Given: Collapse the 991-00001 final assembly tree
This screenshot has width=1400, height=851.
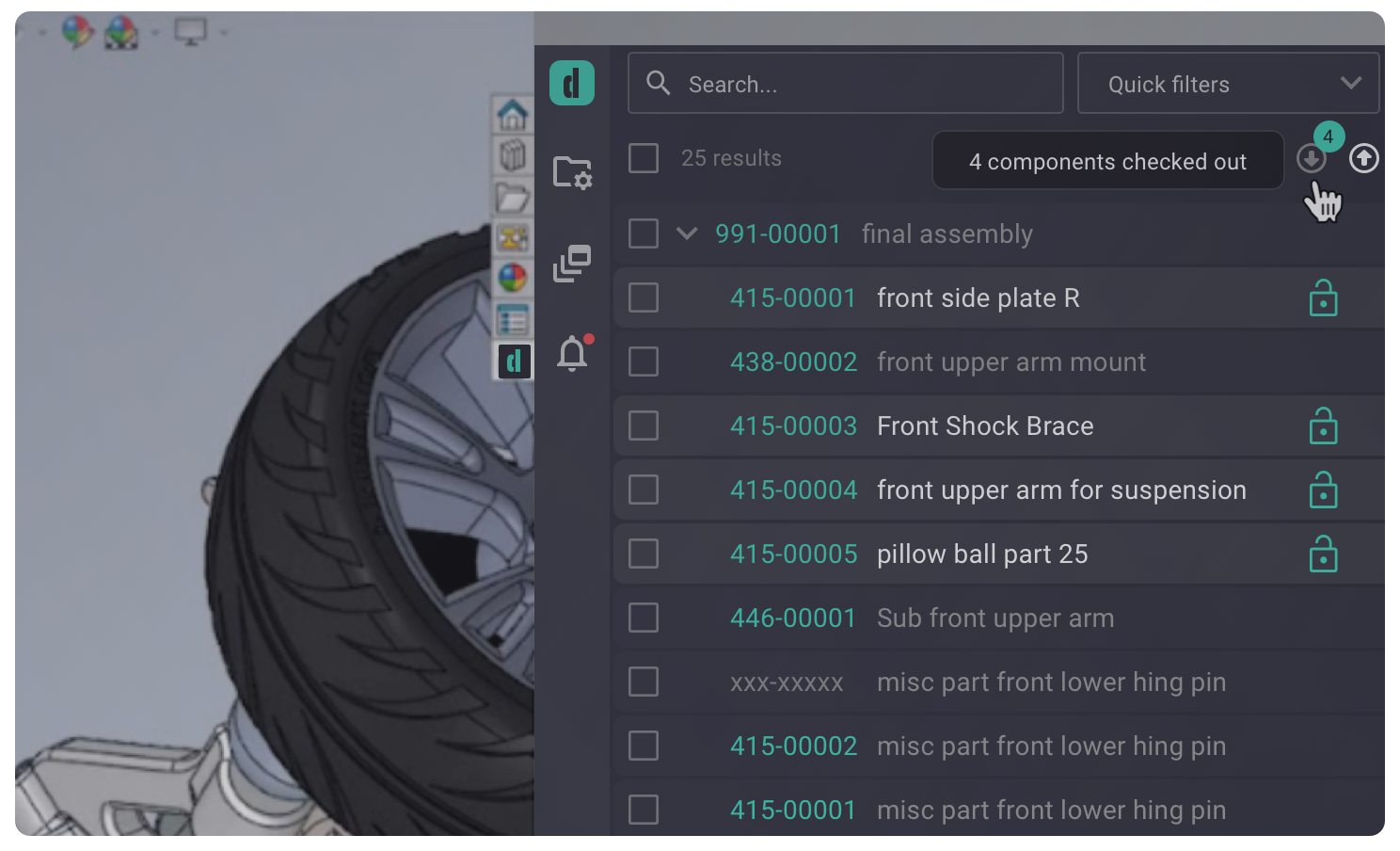Looking at the screenshot, I should click(686, 233).
